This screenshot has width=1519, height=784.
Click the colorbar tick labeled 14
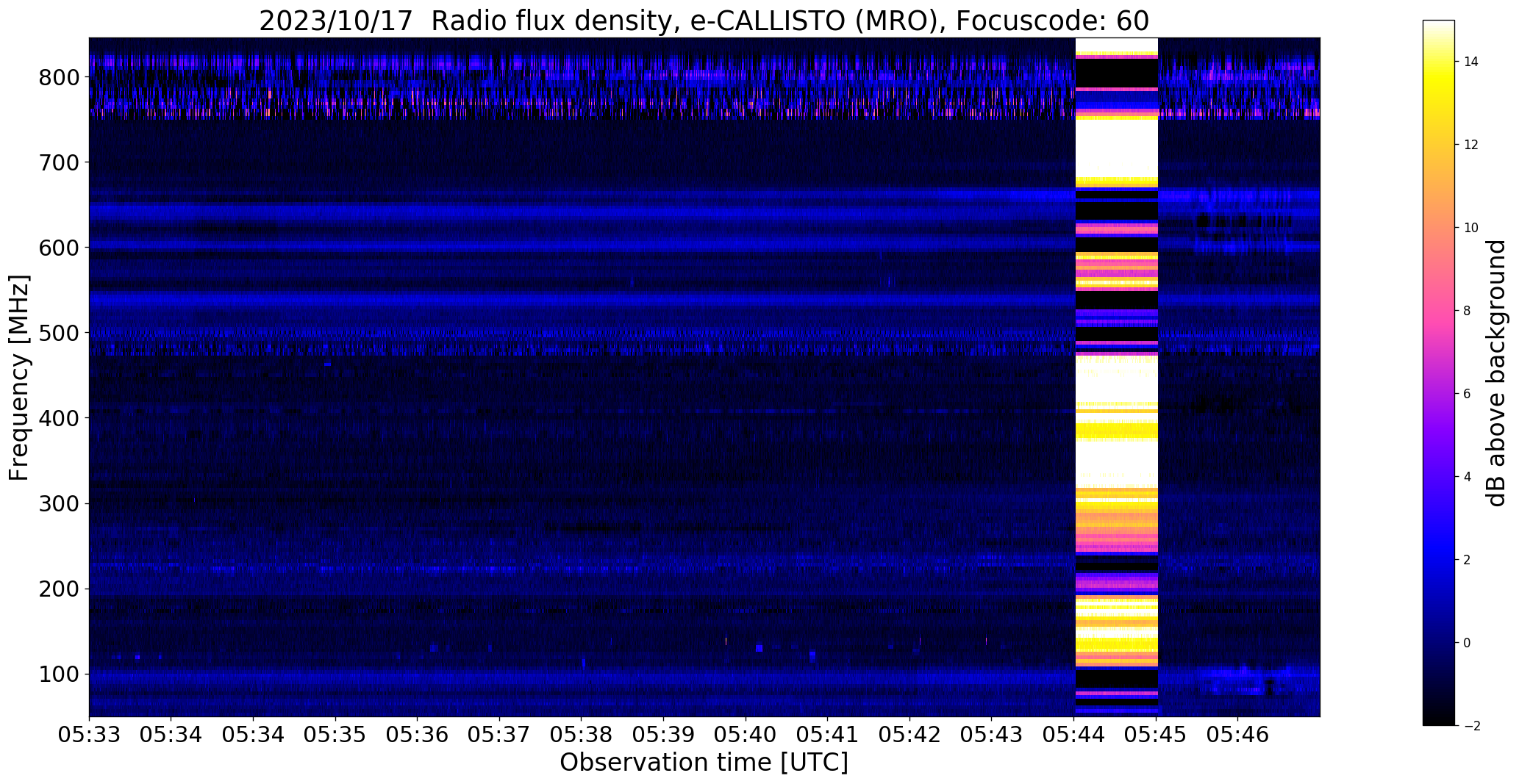[1471, 62]
